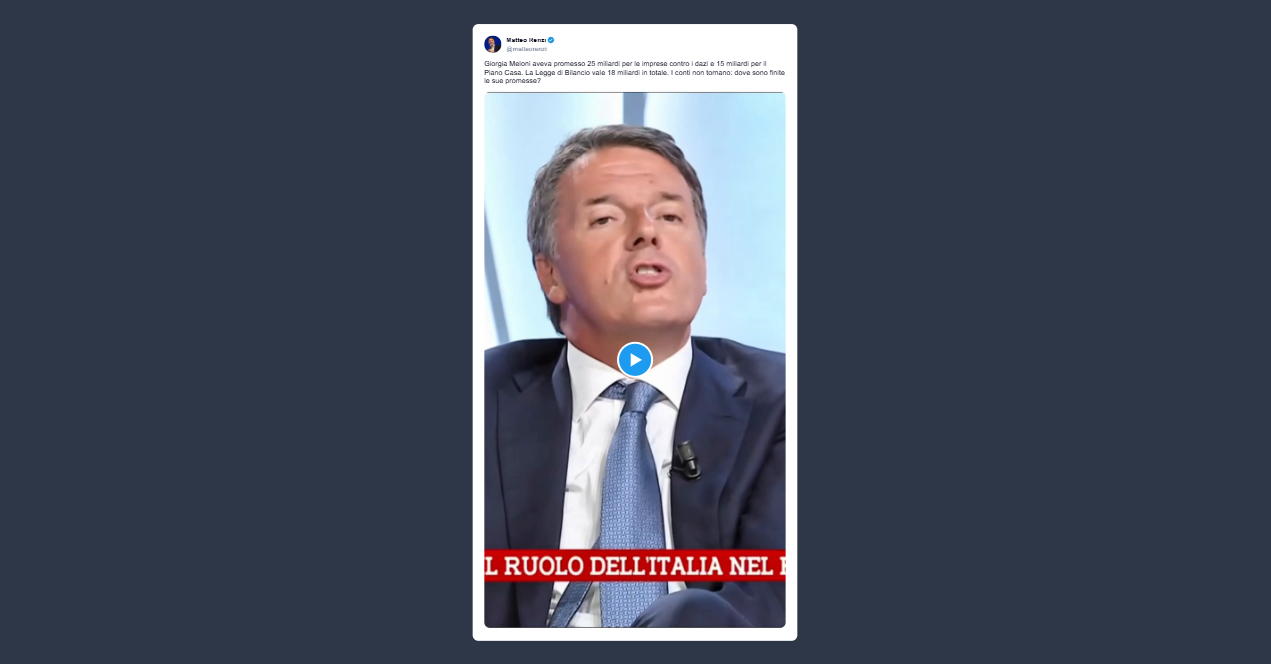Click the lapel microphone in the video

click(x=686, y=458)
